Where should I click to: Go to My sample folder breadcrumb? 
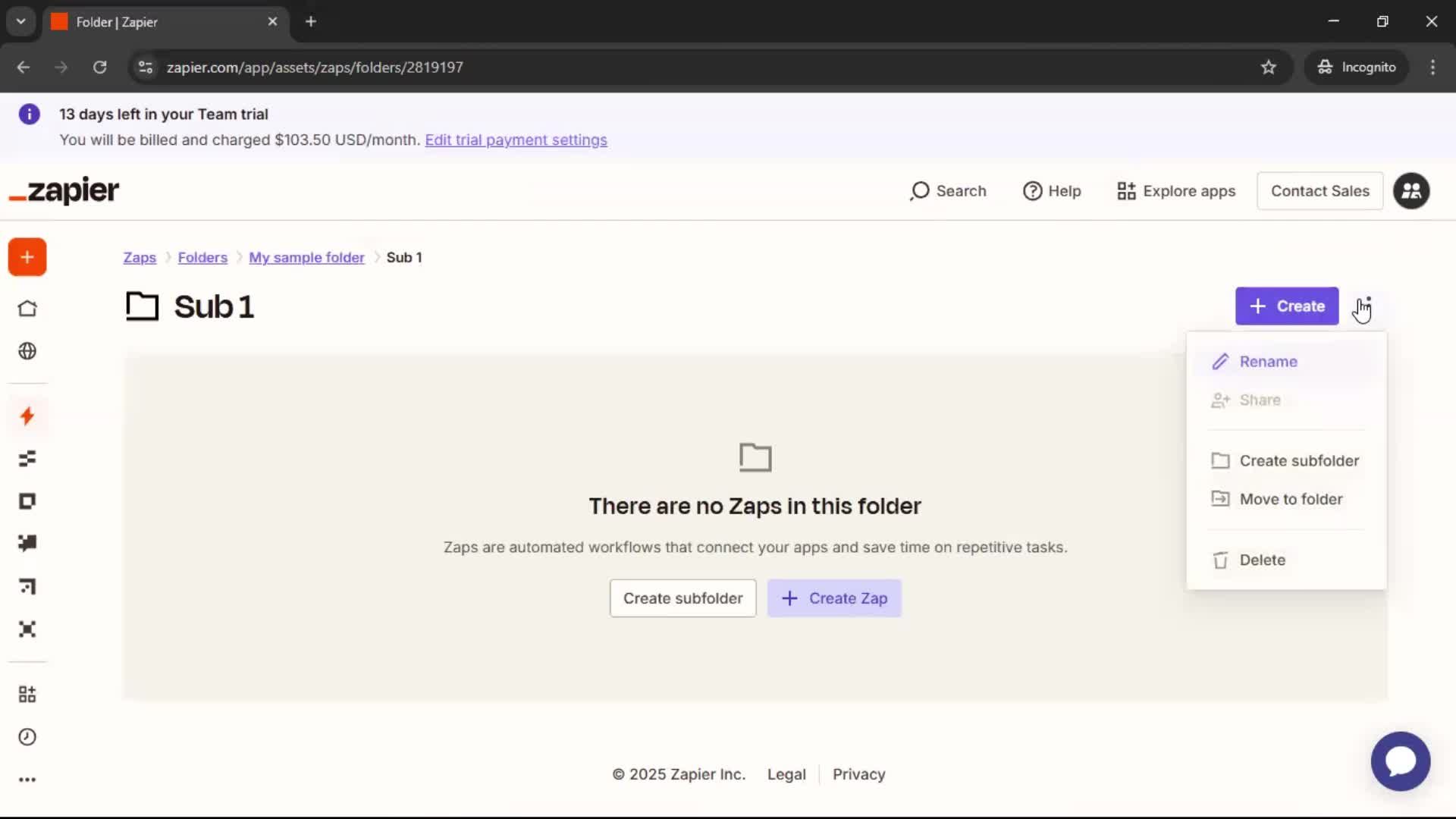tap(306, 258)
